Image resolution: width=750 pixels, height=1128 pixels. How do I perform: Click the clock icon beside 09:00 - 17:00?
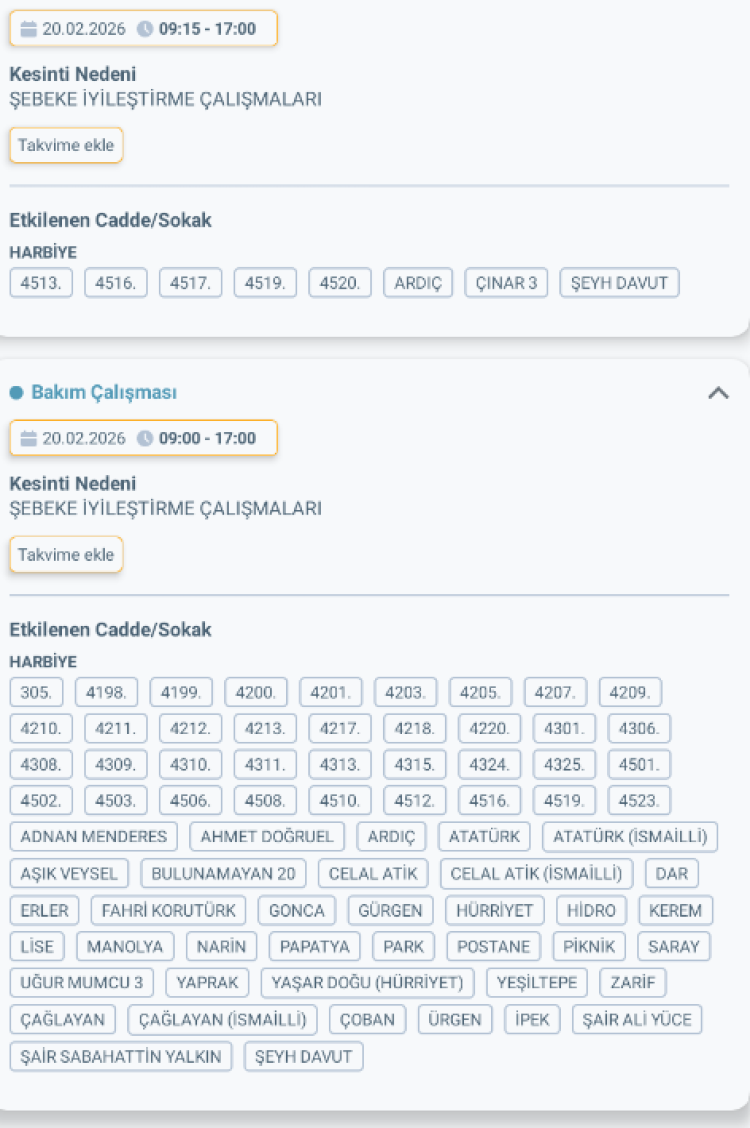pos(145,438)
